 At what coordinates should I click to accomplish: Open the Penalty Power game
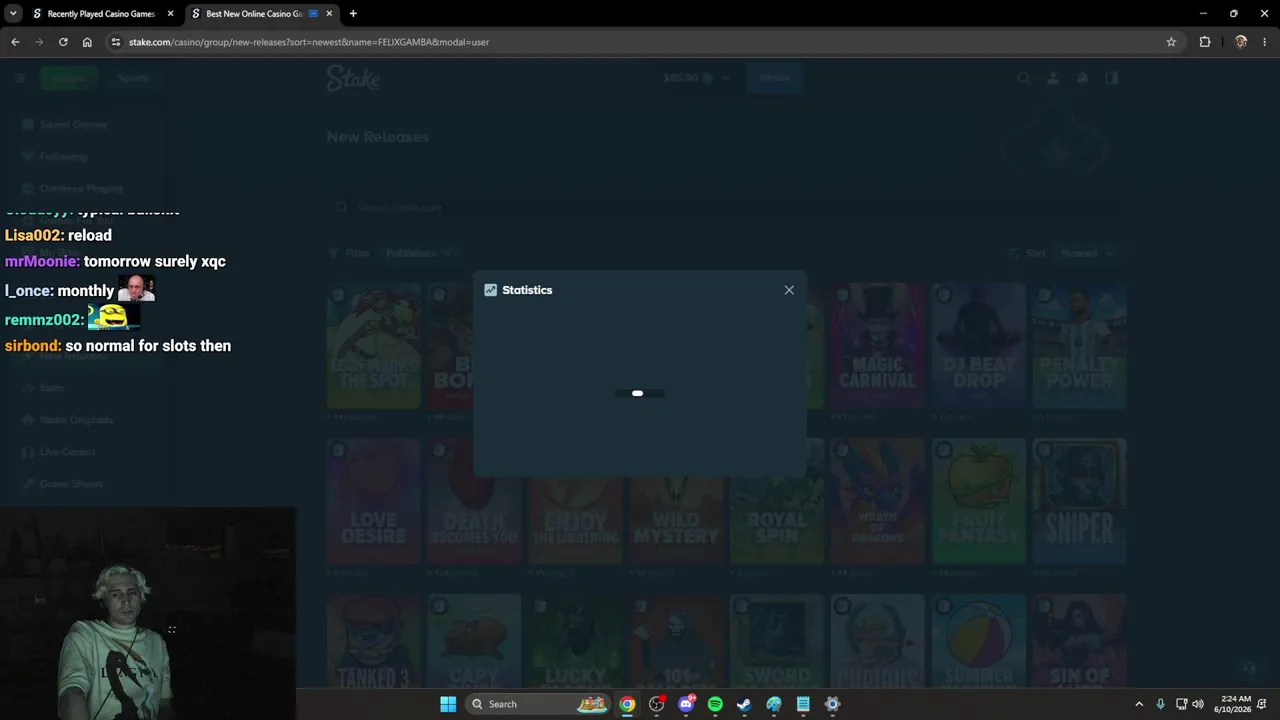coord(1079,346)
